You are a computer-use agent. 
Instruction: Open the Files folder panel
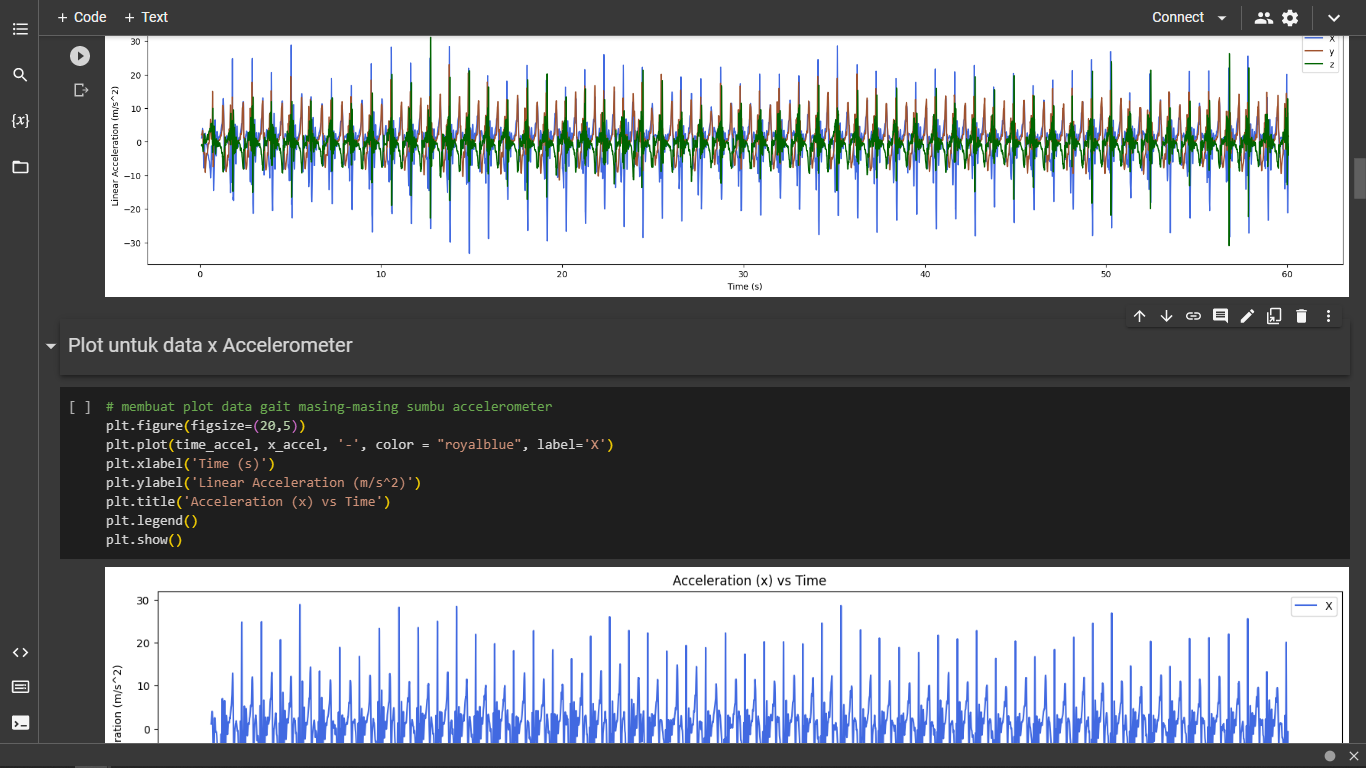point(20,167)
